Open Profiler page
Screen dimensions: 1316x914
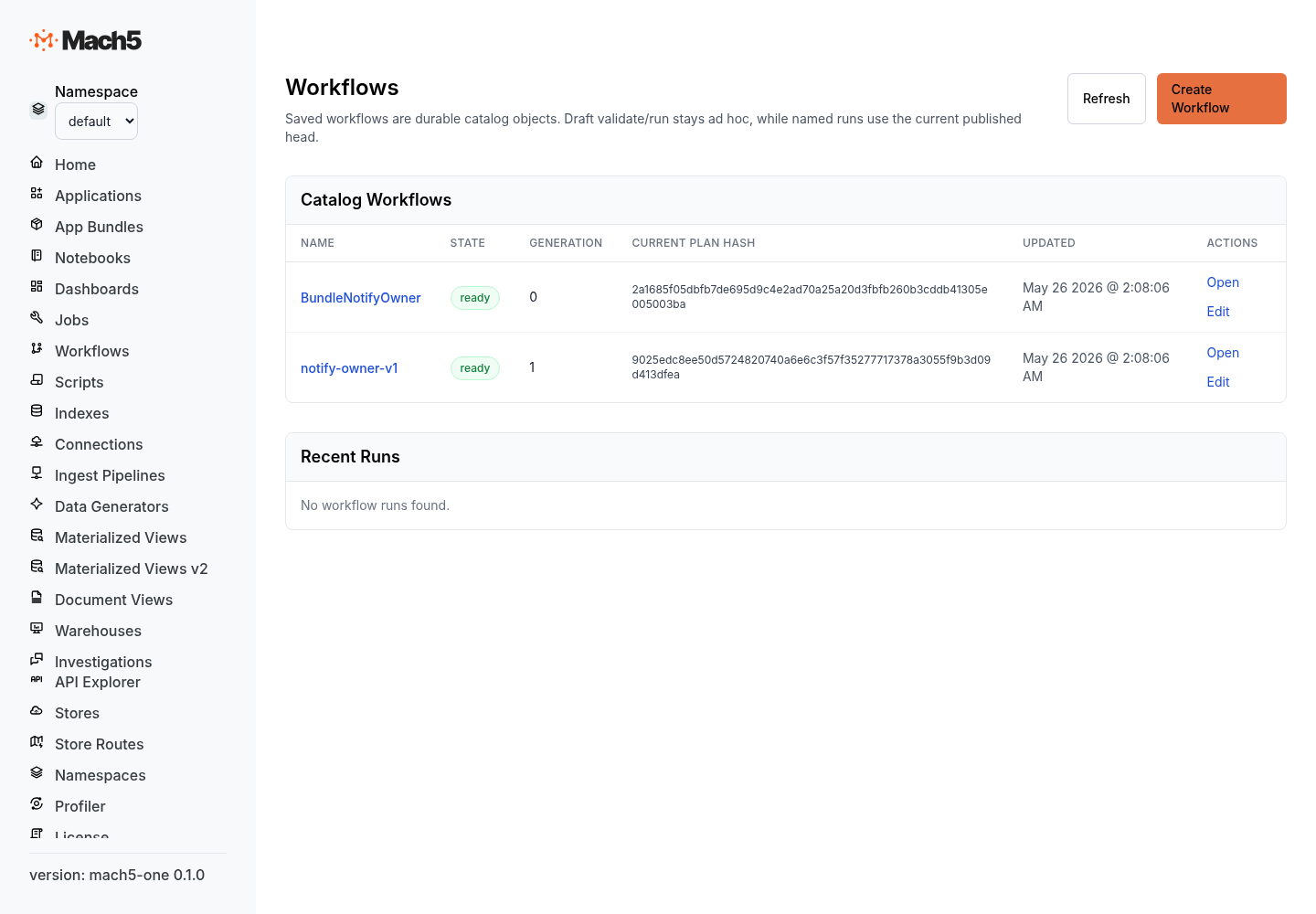click(80, 806)
